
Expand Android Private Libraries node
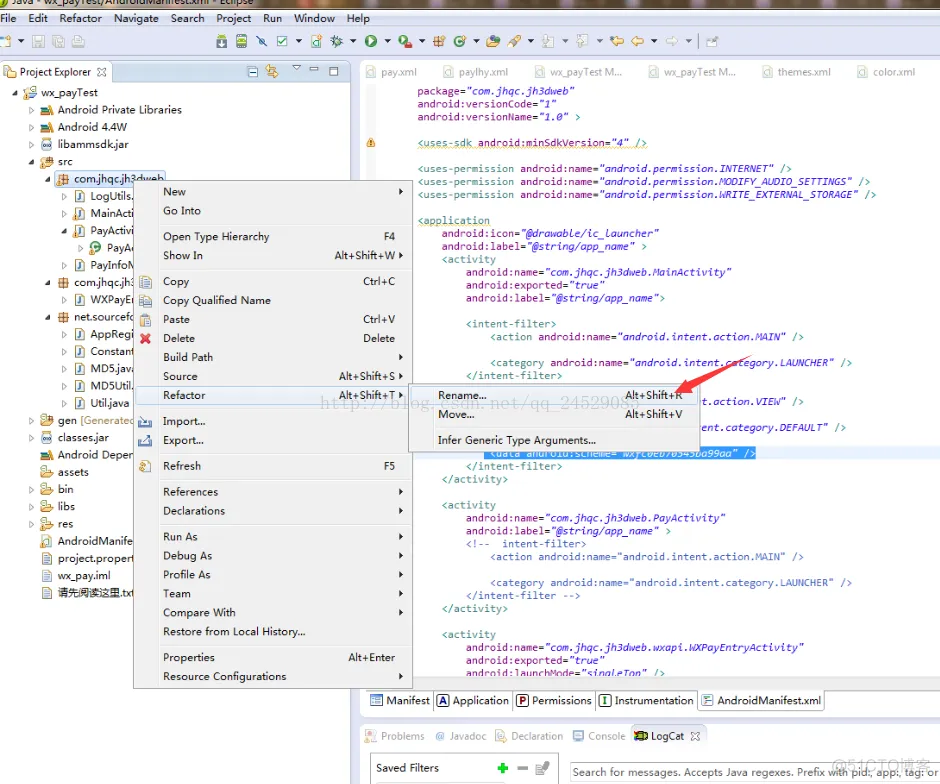pyautogui.click(x=31, y=110)
